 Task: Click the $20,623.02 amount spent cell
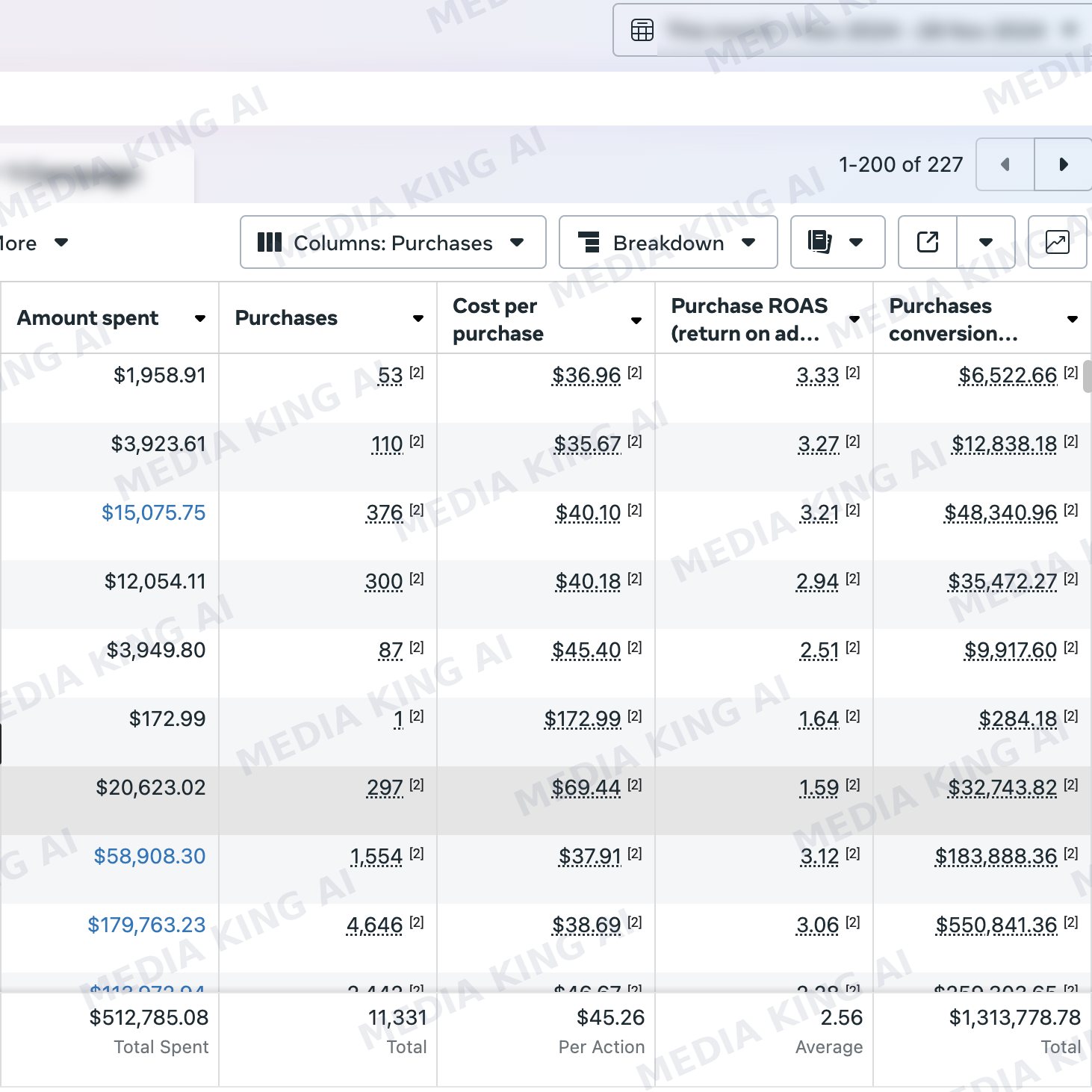[151, 787]
